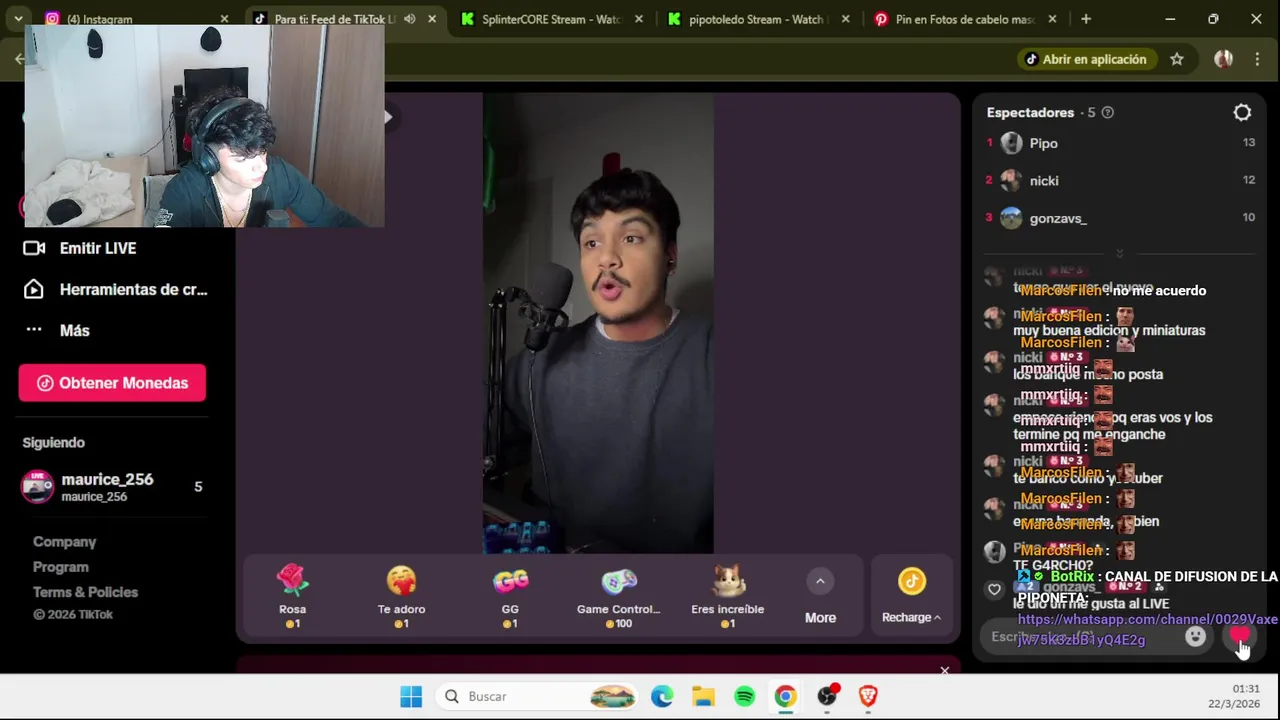
Task: Send the Game Controller gift
Action: pyautogui.click(x=619, y=596)
